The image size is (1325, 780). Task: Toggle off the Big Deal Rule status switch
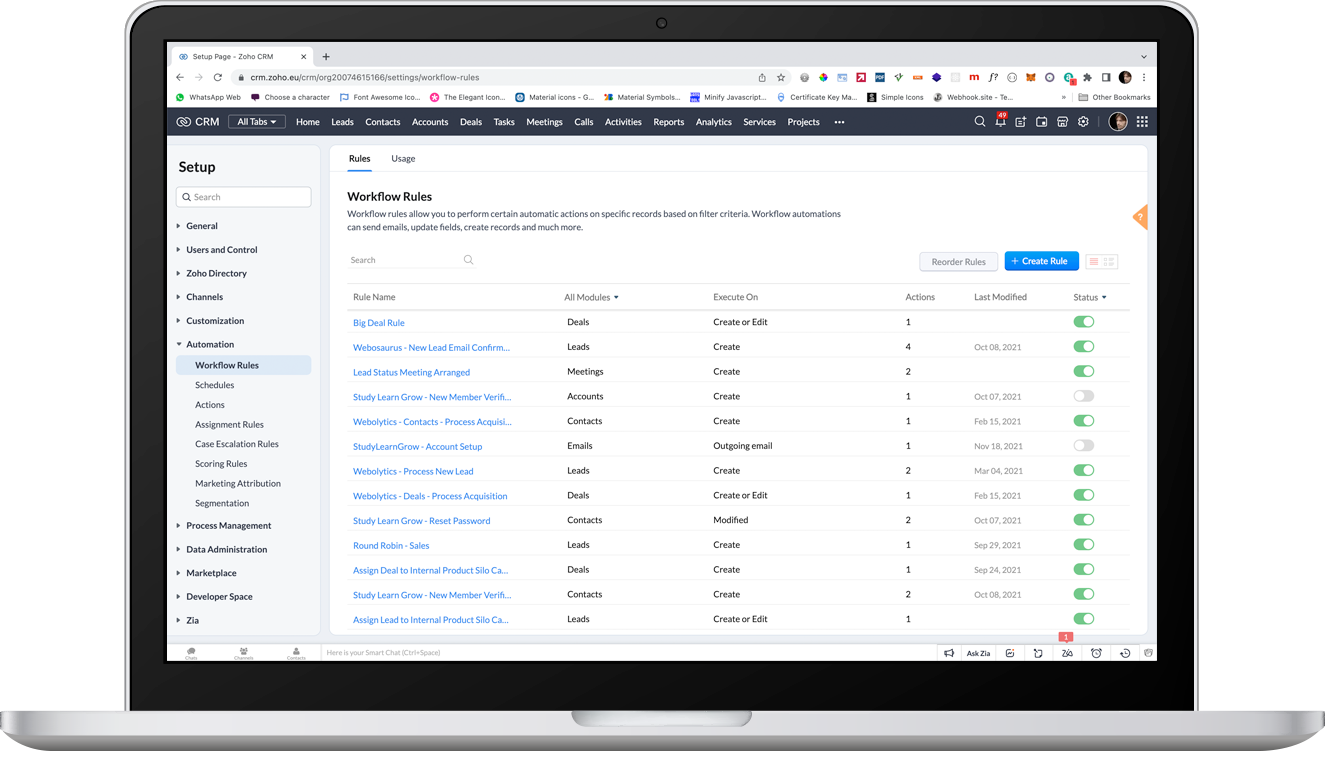(x=1084, y=322)
